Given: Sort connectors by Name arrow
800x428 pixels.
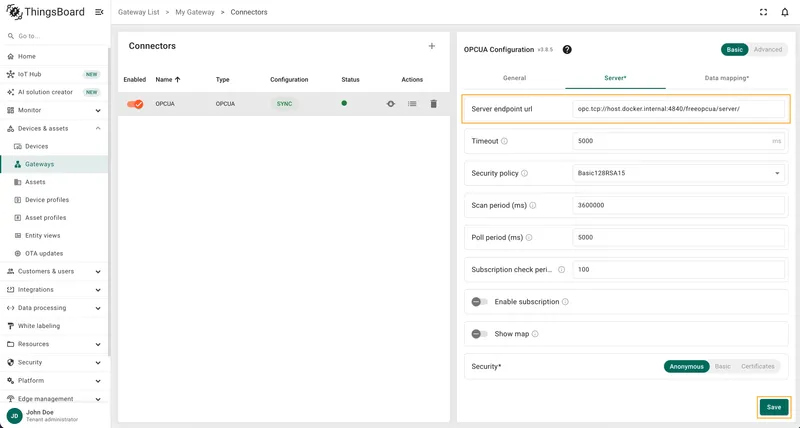Looking at the screenshot, I should coord(178,80).
